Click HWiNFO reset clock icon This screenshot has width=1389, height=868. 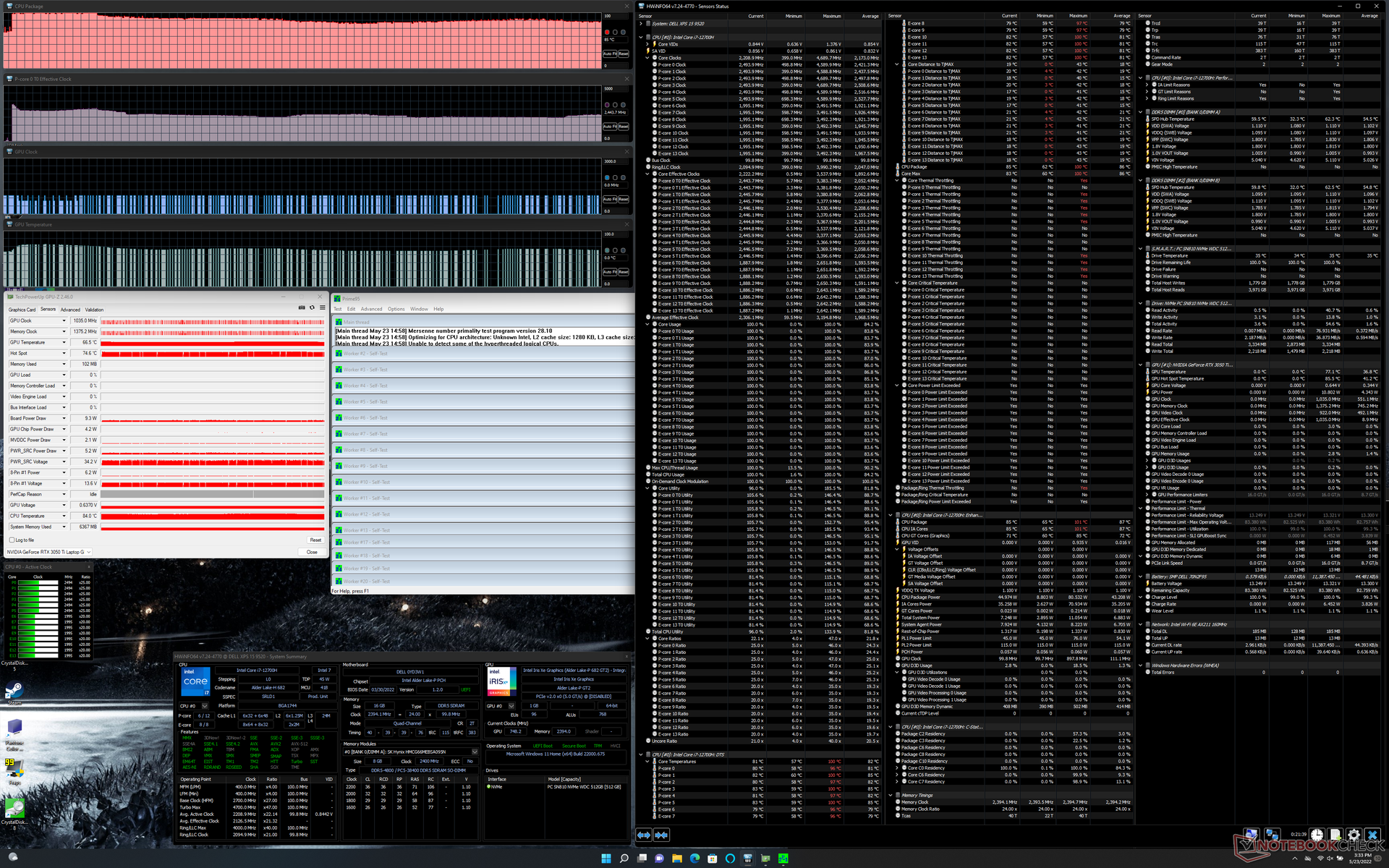1317,835
